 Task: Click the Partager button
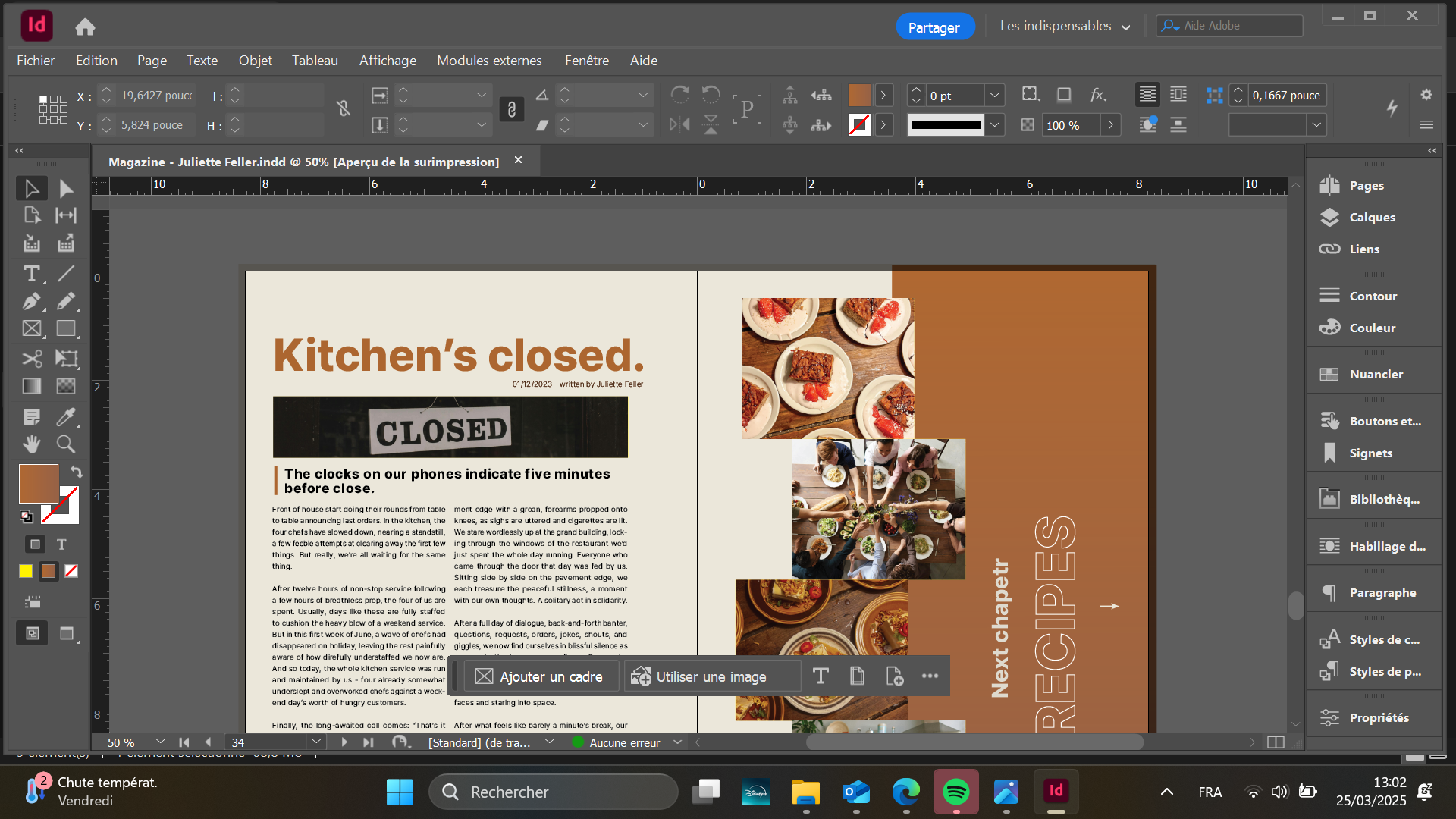(x=934, y=27)
